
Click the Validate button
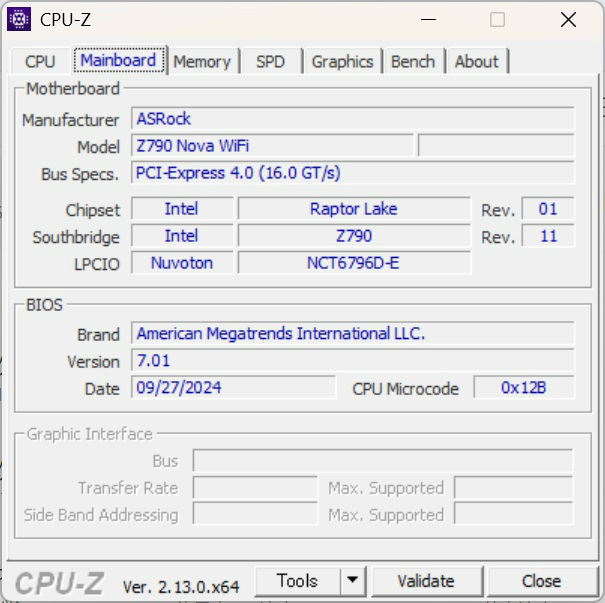pos(426,581)
